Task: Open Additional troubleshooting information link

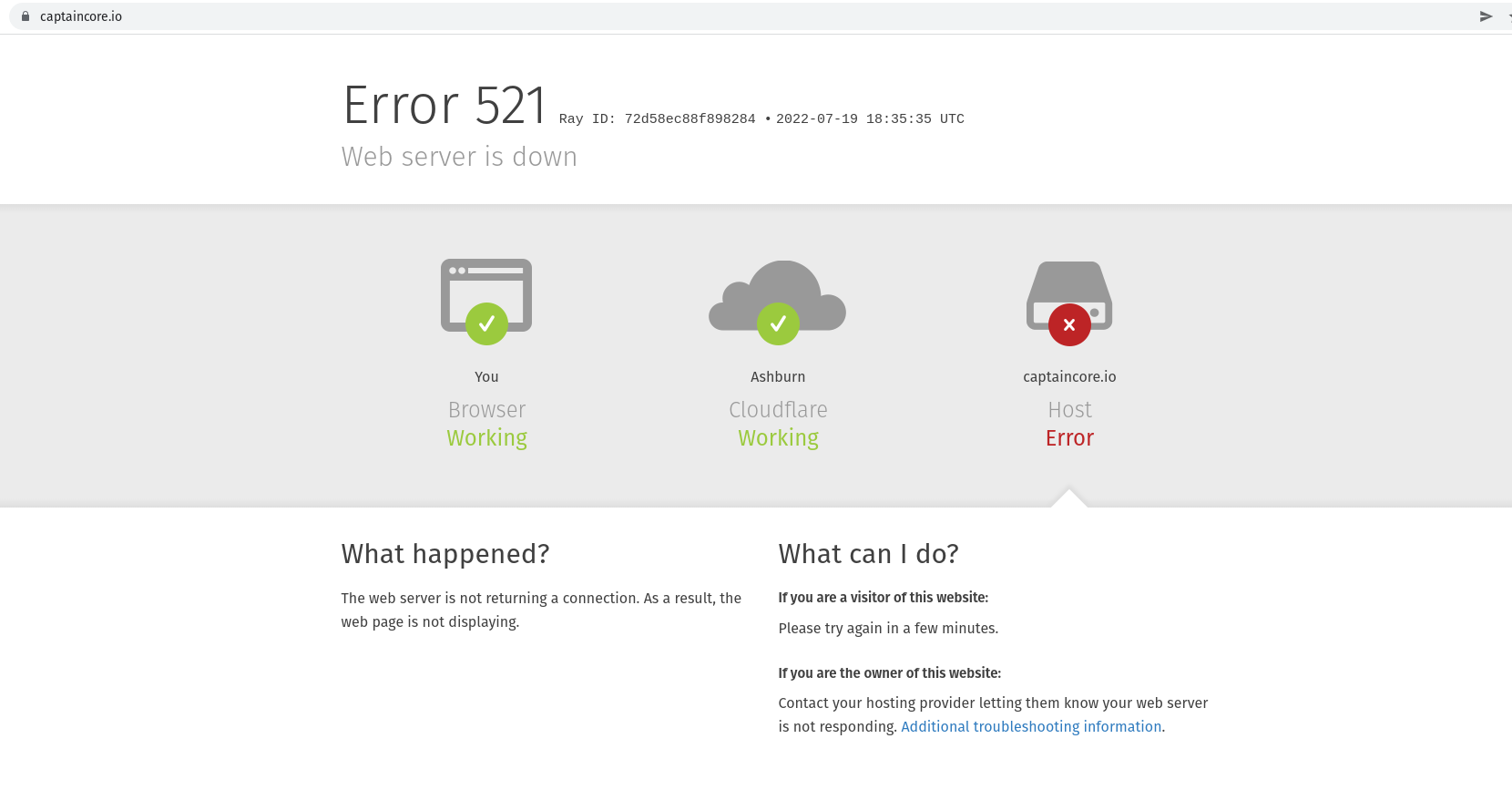Action: tap(1031, 726)
